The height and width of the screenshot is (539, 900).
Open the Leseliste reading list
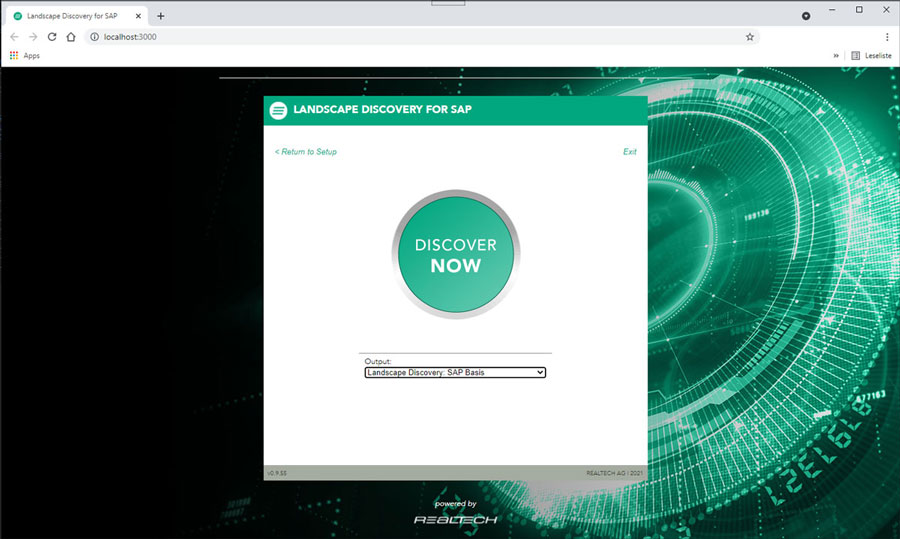pyautogui.click(x=871, y=56)
